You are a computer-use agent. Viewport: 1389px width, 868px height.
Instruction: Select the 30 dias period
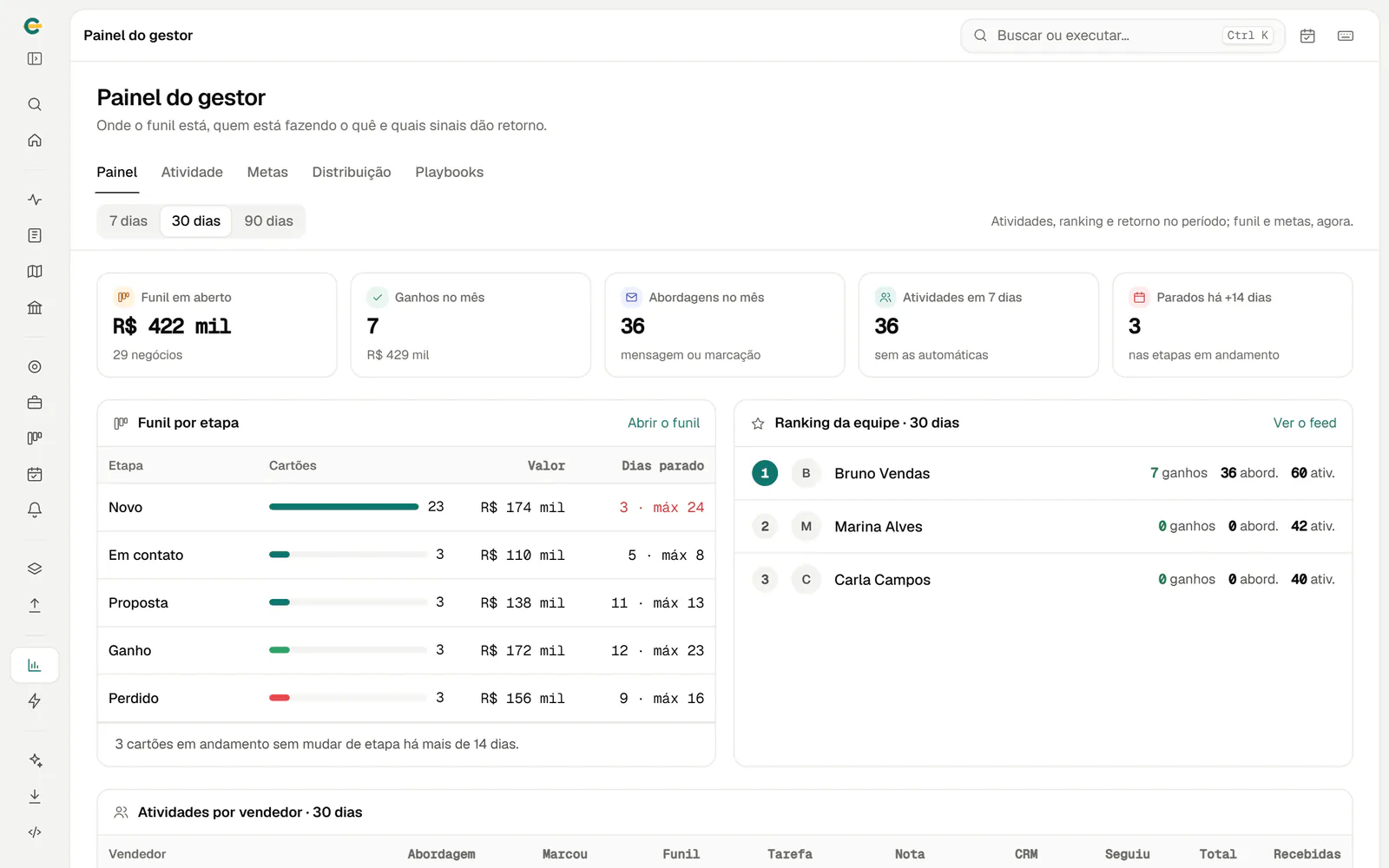[x=196, y=221]
